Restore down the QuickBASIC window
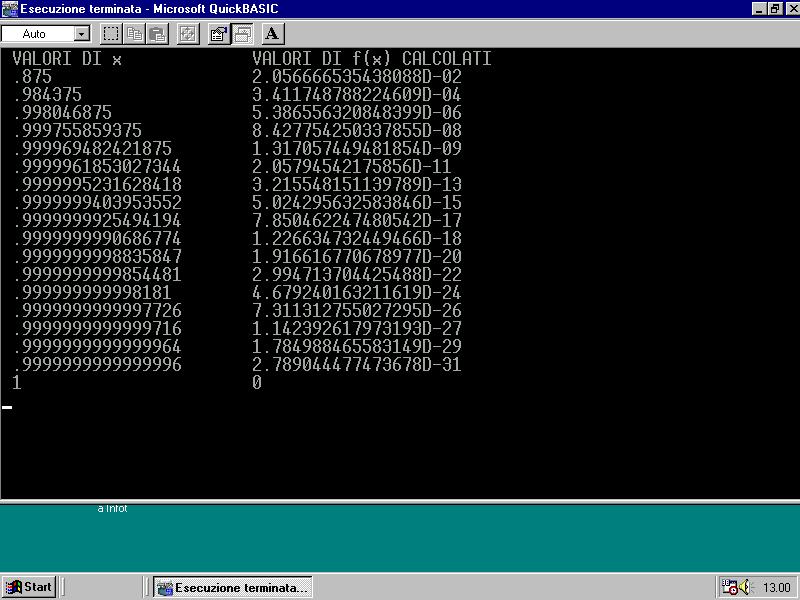Image resolution: width=800 pixels, height=600 pixels. click(x=774, y=9)
